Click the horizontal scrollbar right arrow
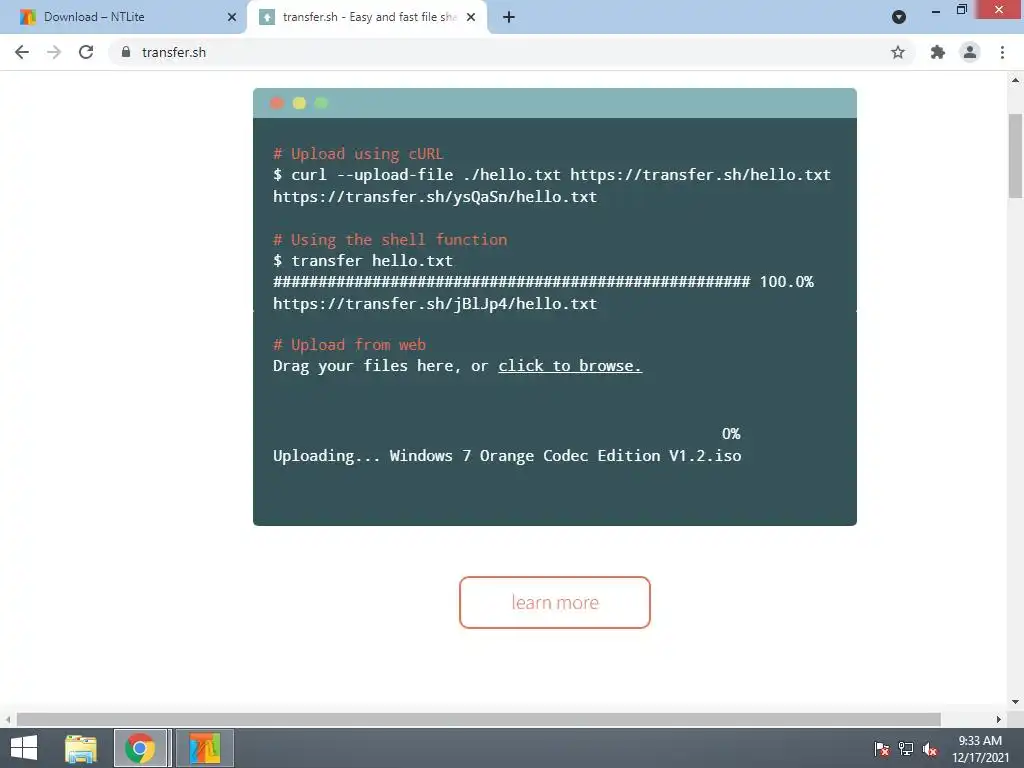The image size is (1024, 768). tap(999, 719)
